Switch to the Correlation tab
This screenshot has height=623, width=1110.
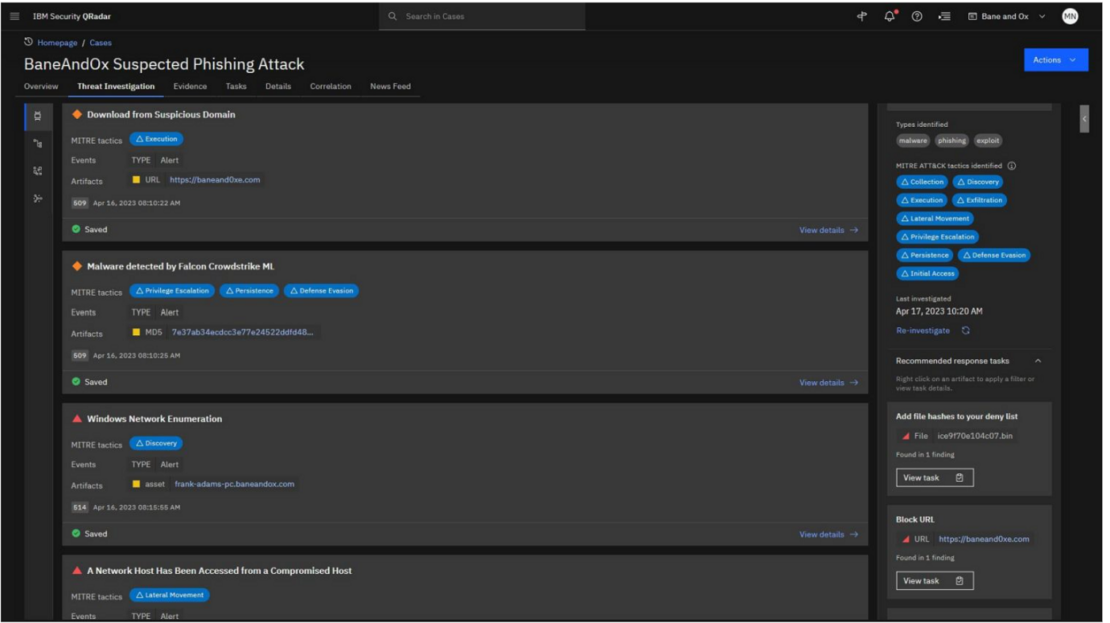point(330,86)
